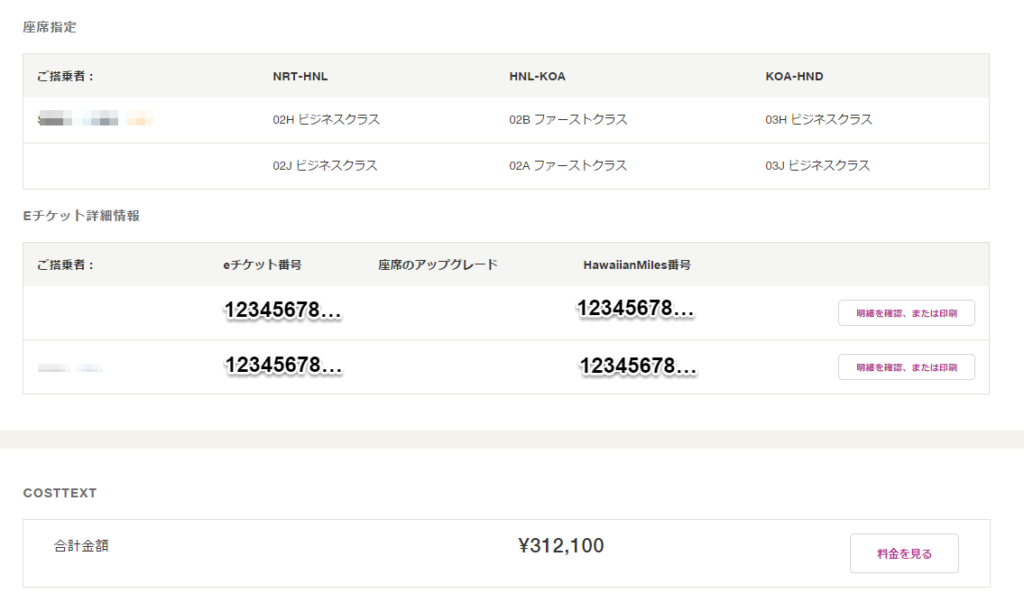Image resolution: width=1024 pixels, height=603 pixels.
Task: Click seat 02B ファーストクラス
Action: pos(568,119)
